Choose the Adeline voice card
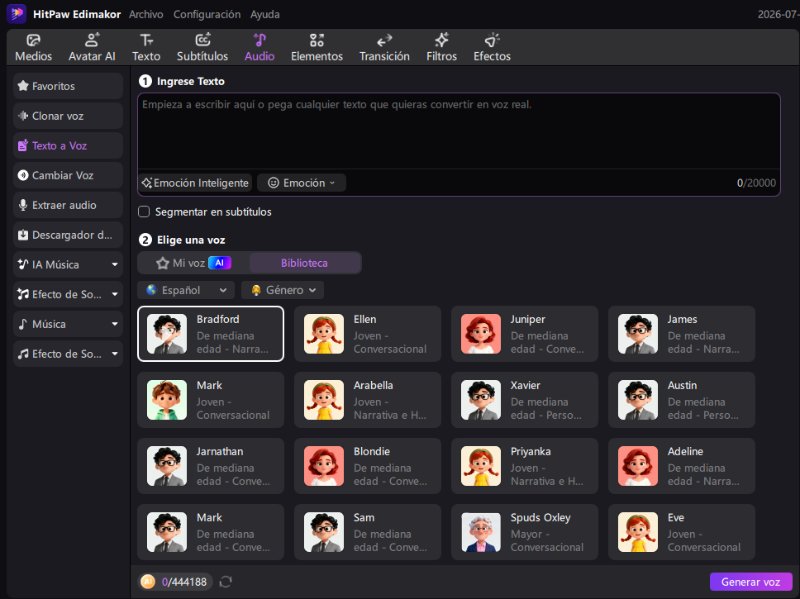The height and width of the screenshot is (599, 800). coord(682,466)
